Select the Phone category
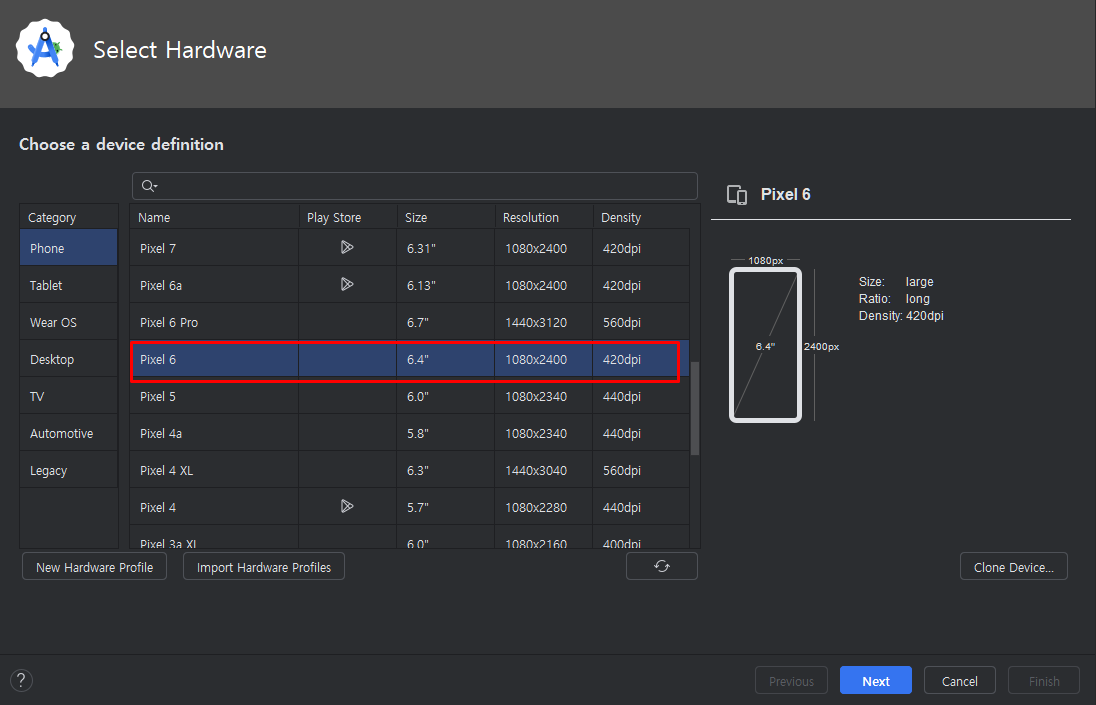 [68, 248]
